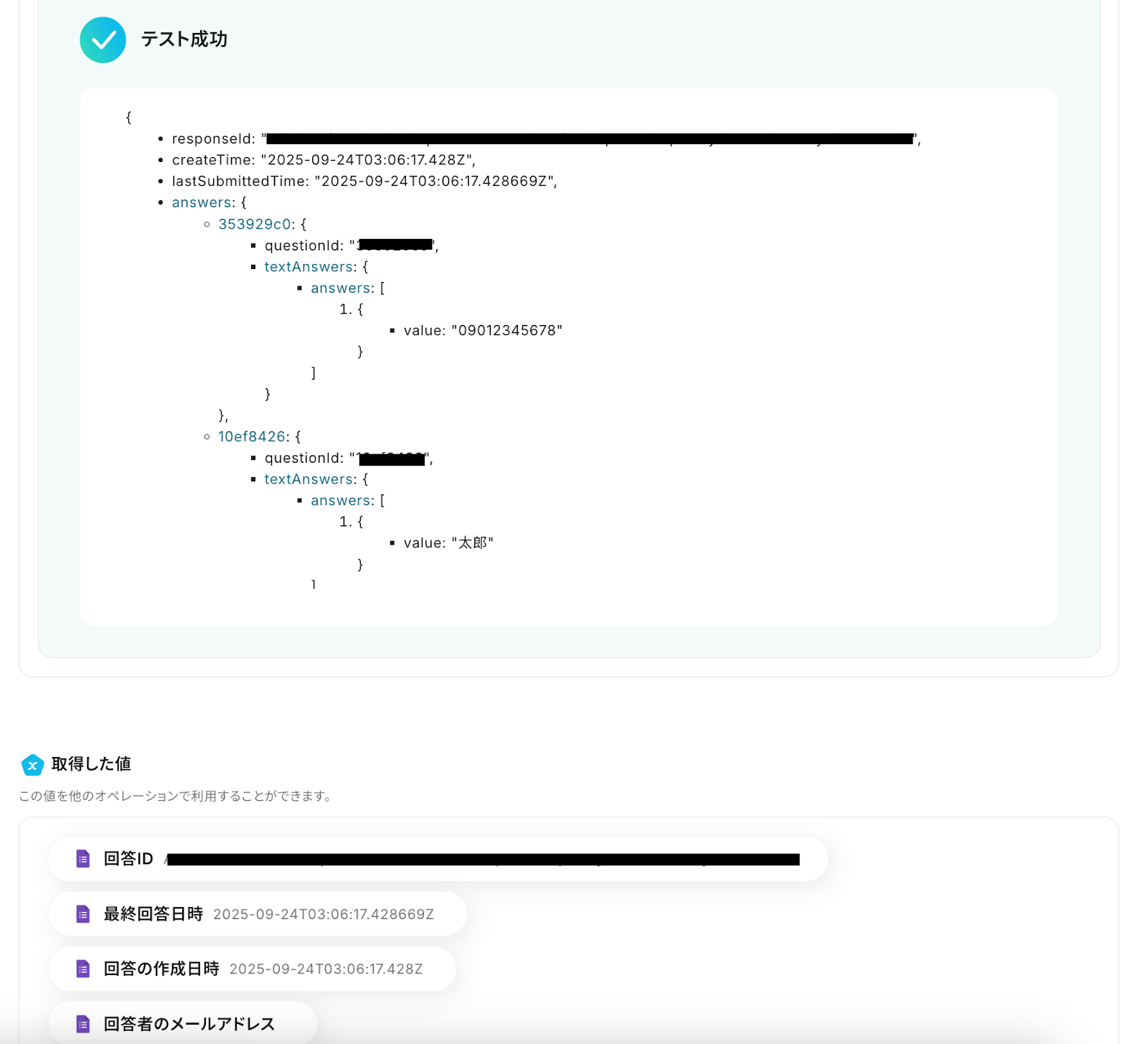
Task: Select the 回答の作成日時 value chip
Action: [x=253, y=969]
